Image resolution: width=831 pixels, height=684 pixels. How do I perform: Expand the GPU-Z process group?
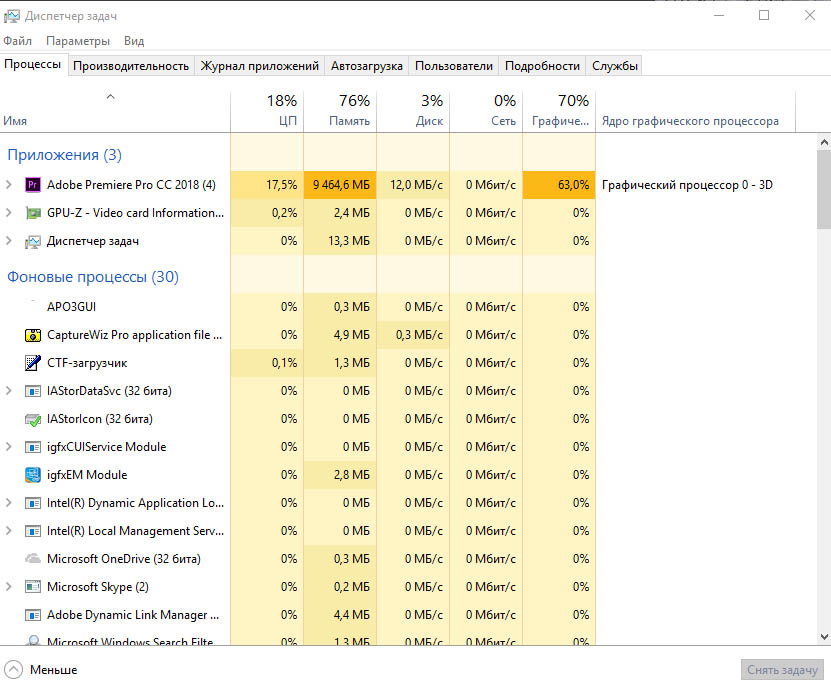(8, 213)
